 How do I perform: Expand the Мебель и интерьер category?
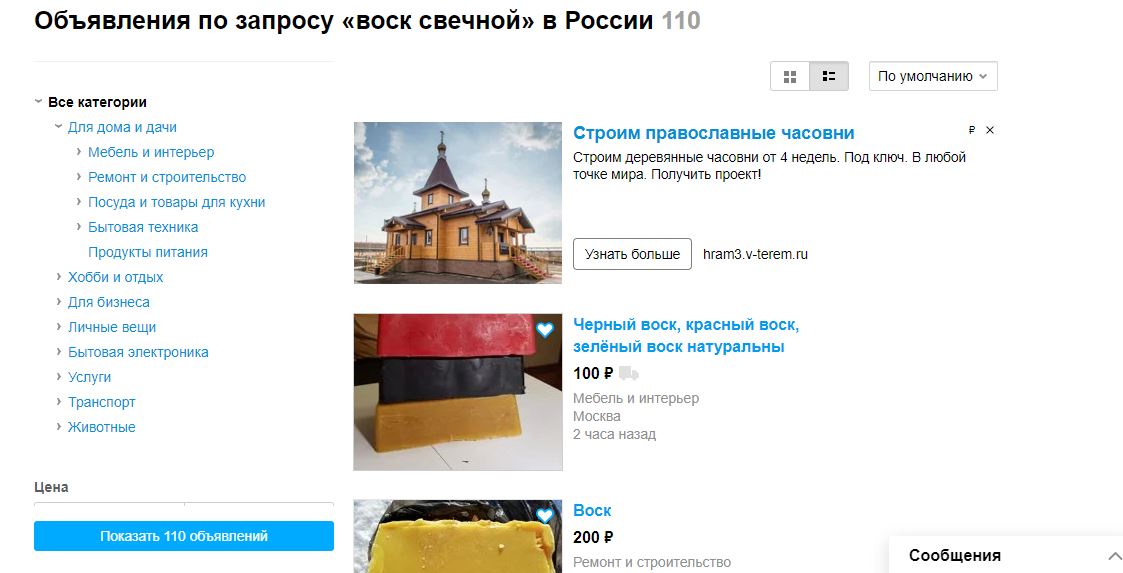point(79,152)
